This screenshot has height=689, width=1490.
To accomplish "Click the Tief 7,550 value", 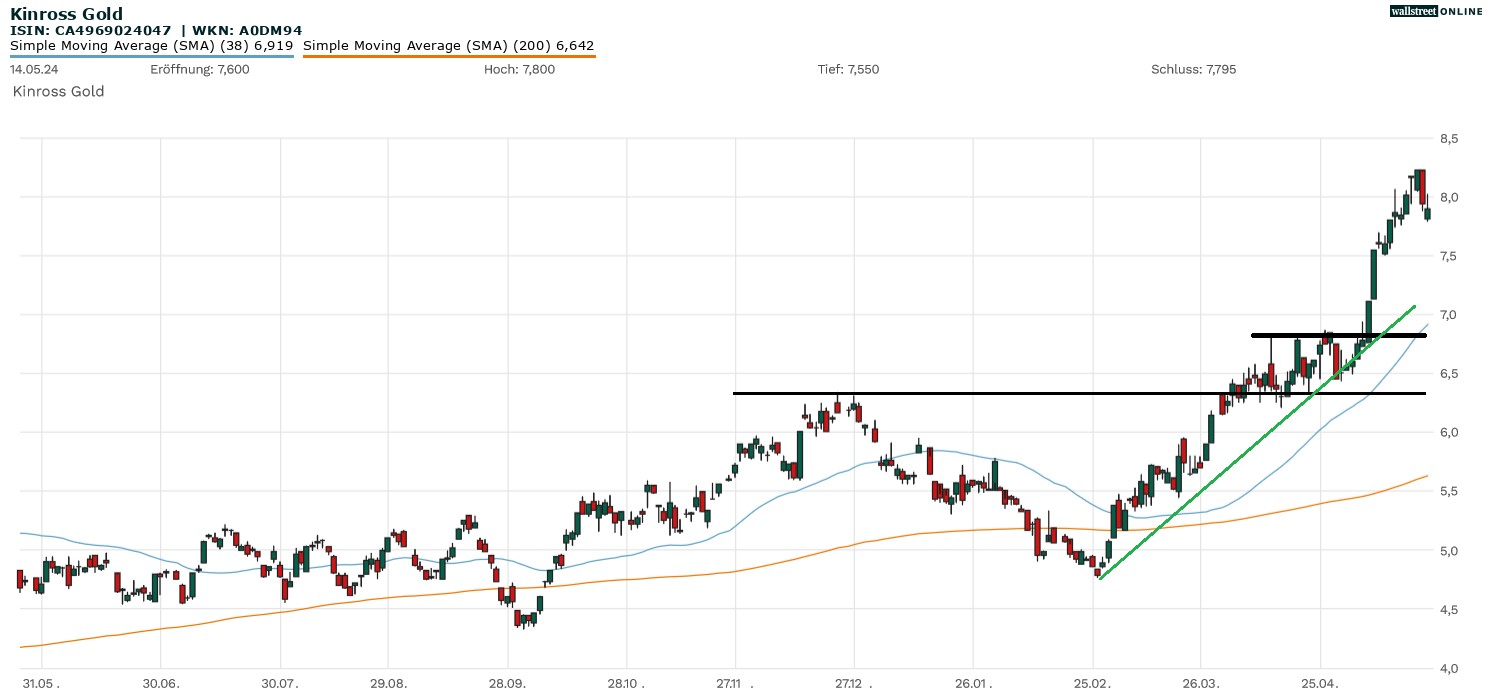I will [848, 69].
